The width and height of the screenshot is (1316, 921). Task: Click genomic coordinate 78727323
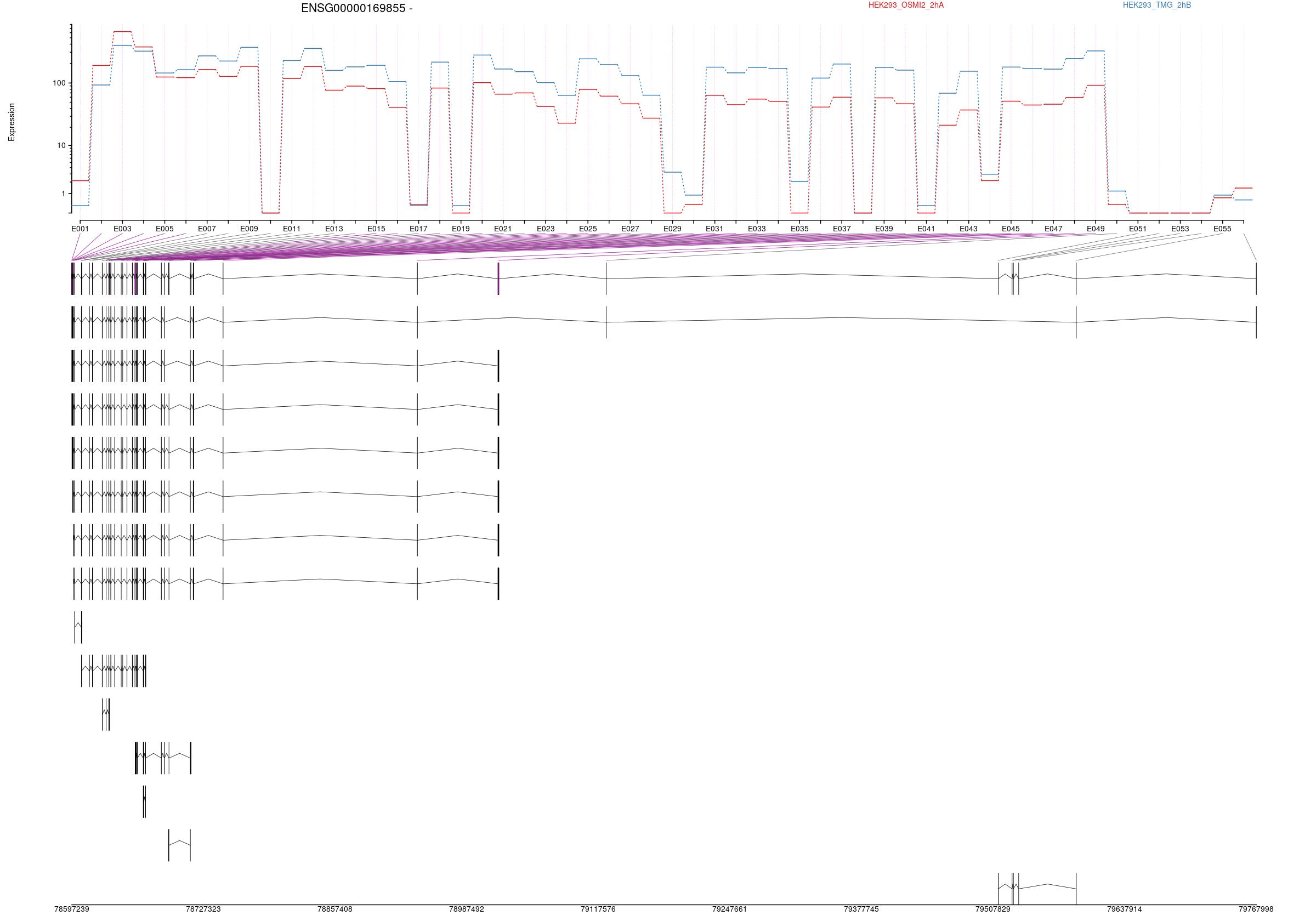[x=203, y=909]
